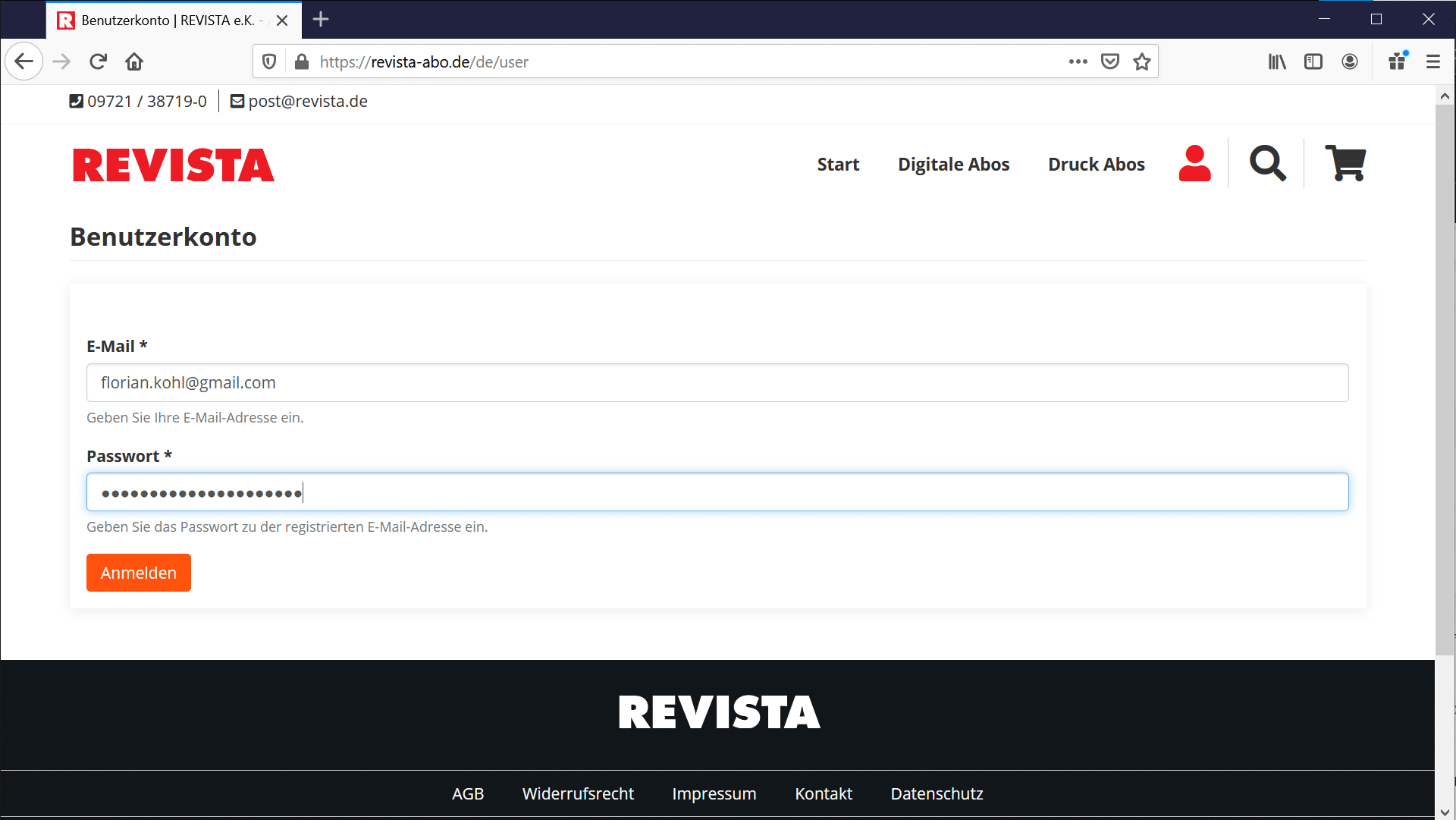View site security padlock details
1456x820 pixels.
tap(302, 61)
